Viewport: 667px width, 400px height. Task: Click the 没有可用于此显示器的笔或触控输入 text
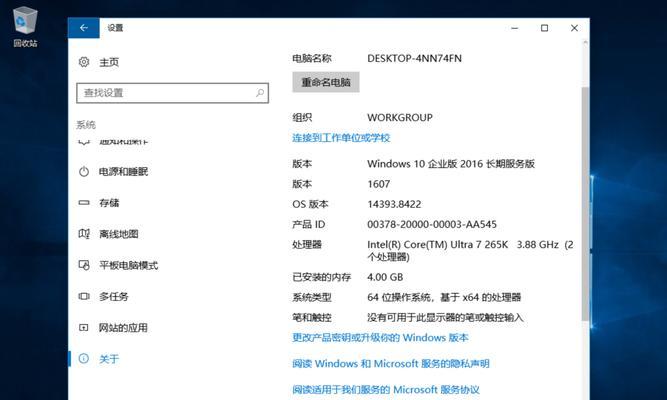point(445,317)
